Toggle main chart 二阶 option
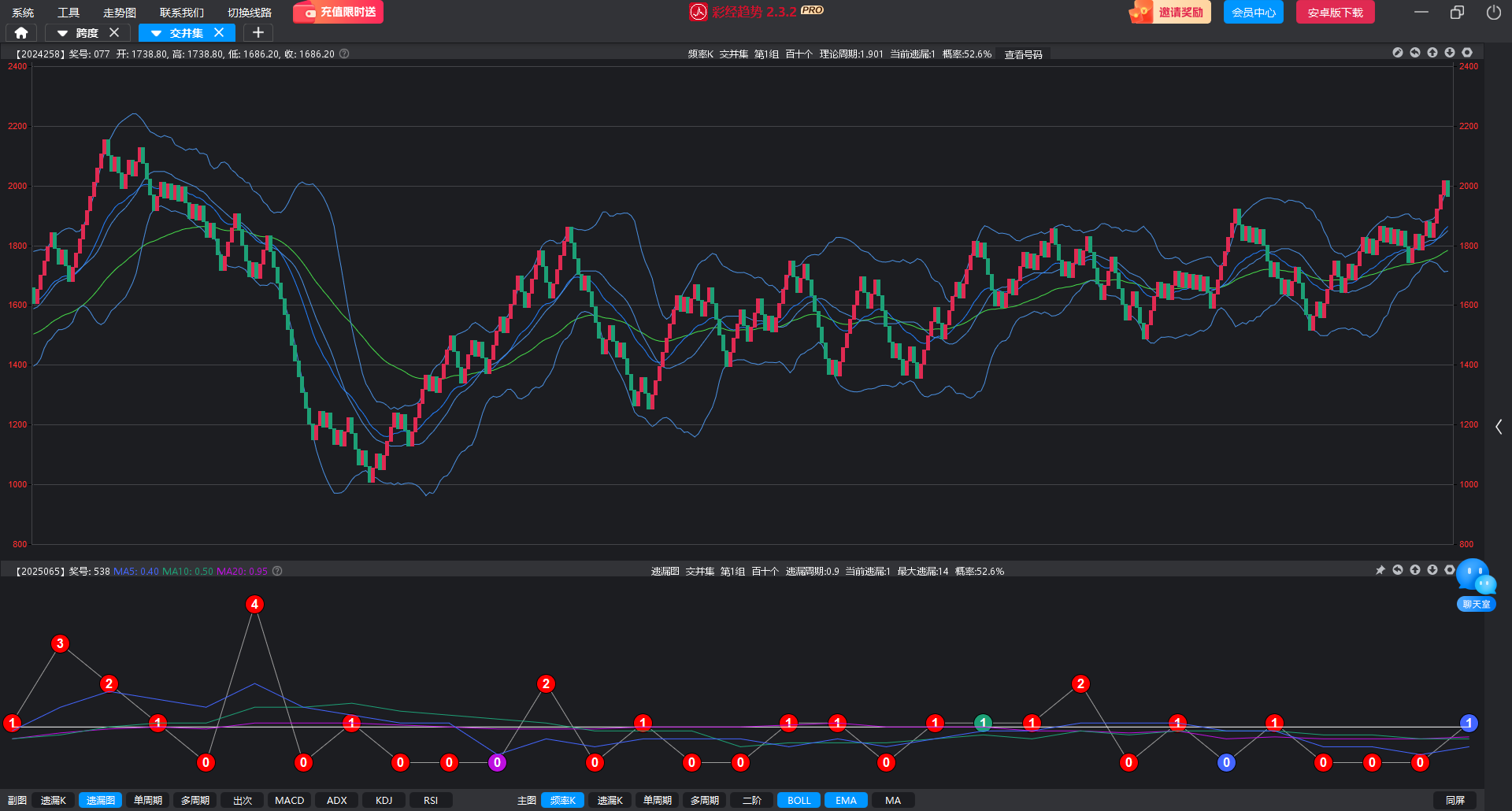Viewport: 1512px width, 811px height. point(752,800)
